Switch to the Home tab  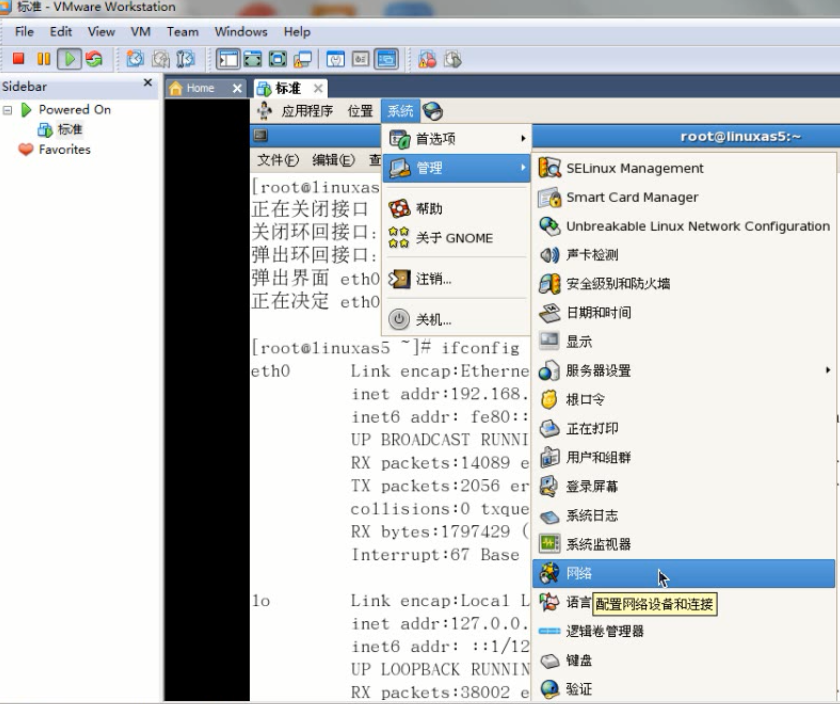tap(200, 88)
